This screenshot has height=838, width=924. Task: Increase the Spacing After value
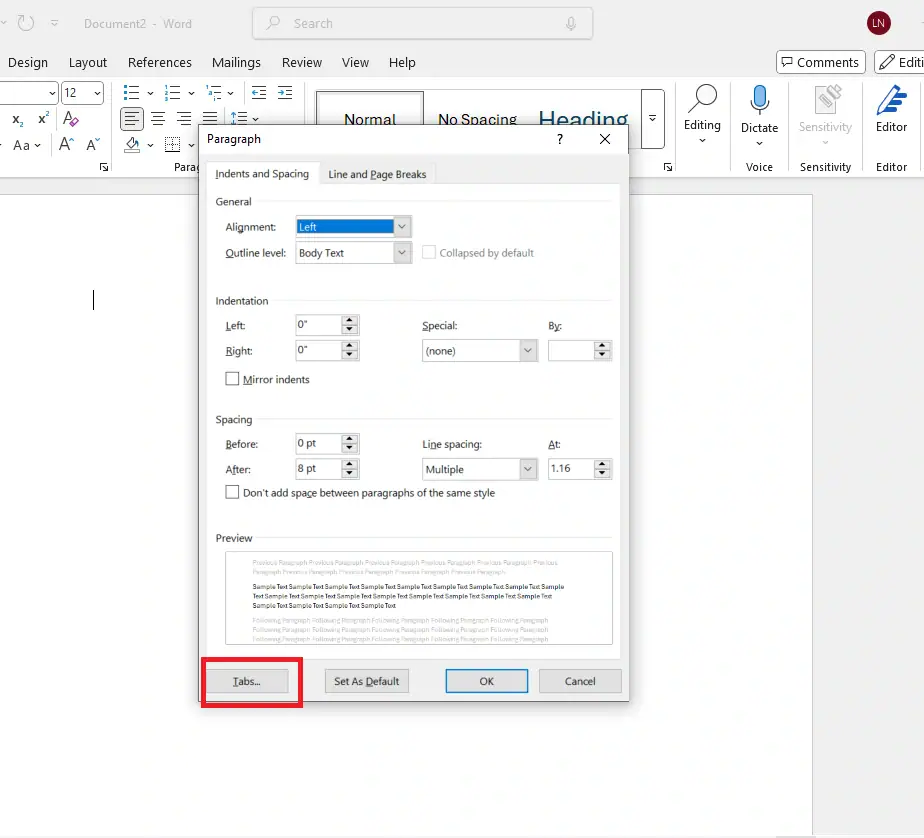349,464
